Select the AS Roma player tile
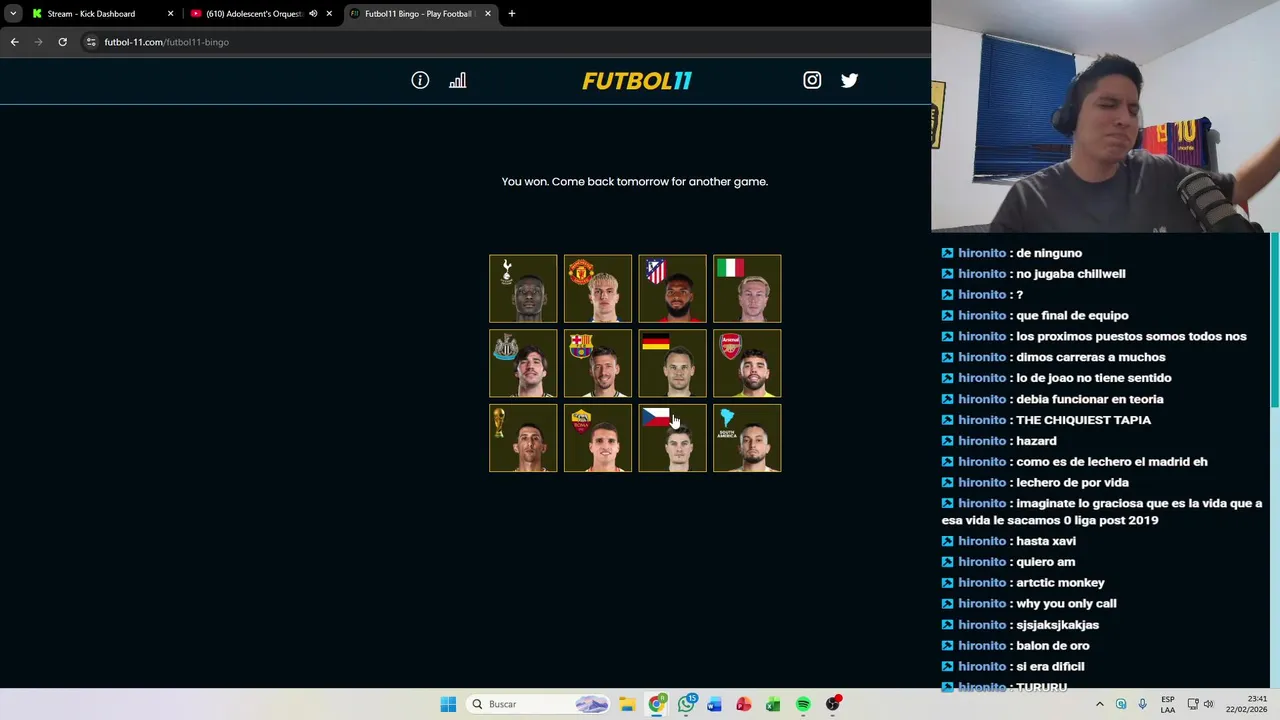1280x720 pixels. pos(598,438)
